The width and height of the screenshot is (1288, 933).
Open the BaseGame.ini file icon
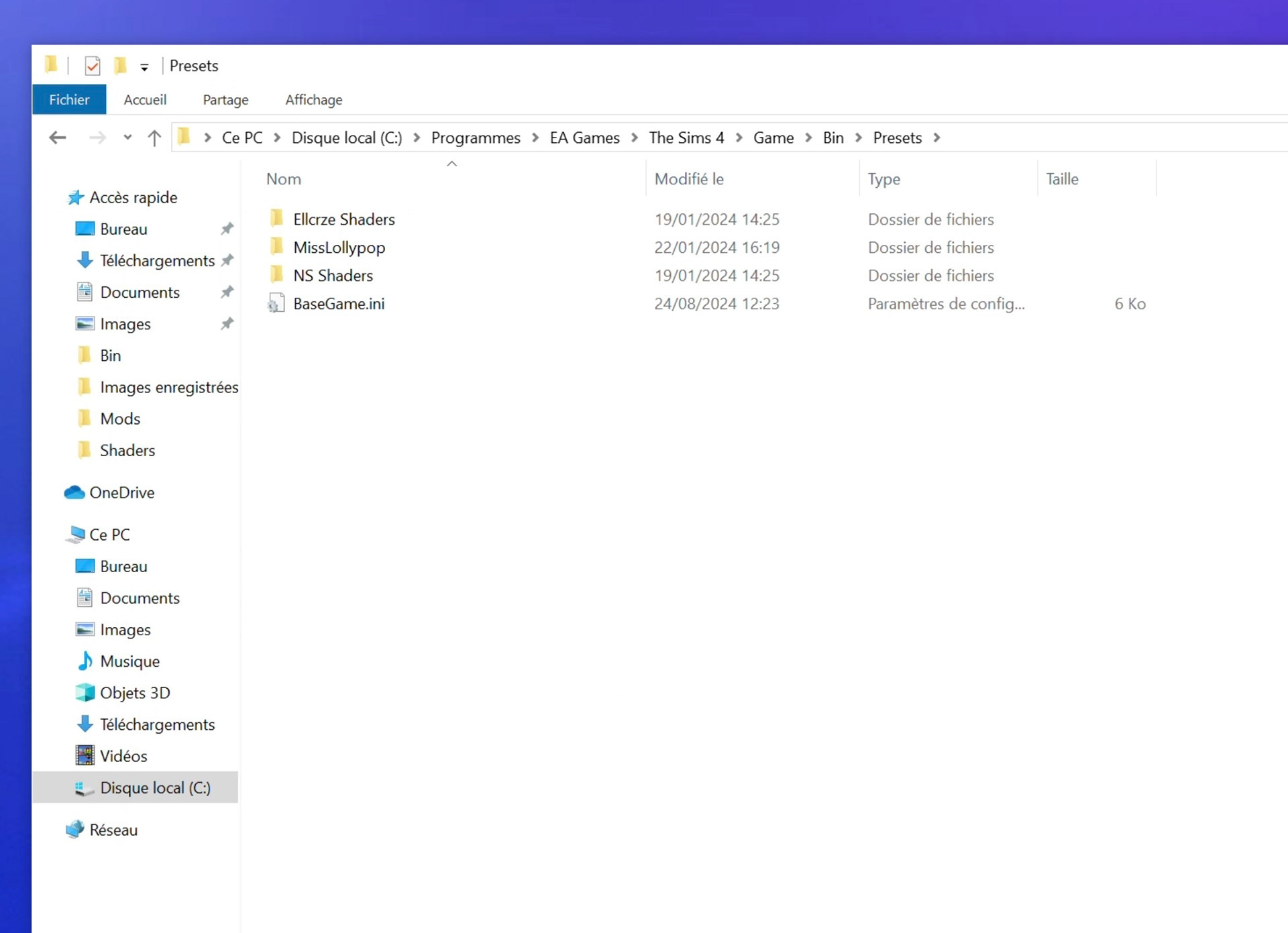pyautogui.click(x=276, y=304)
